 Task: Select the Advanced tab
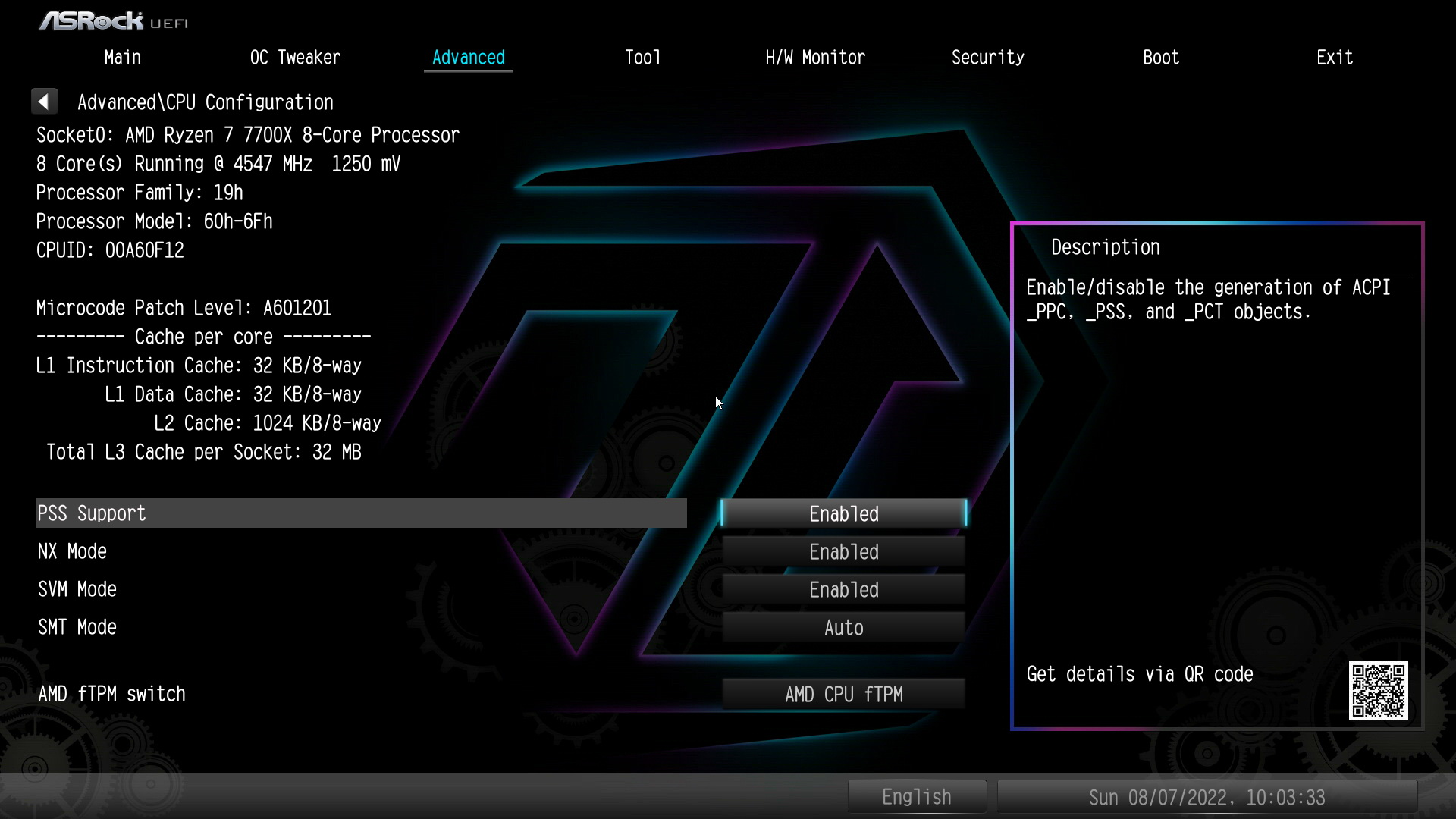[469, 58]
